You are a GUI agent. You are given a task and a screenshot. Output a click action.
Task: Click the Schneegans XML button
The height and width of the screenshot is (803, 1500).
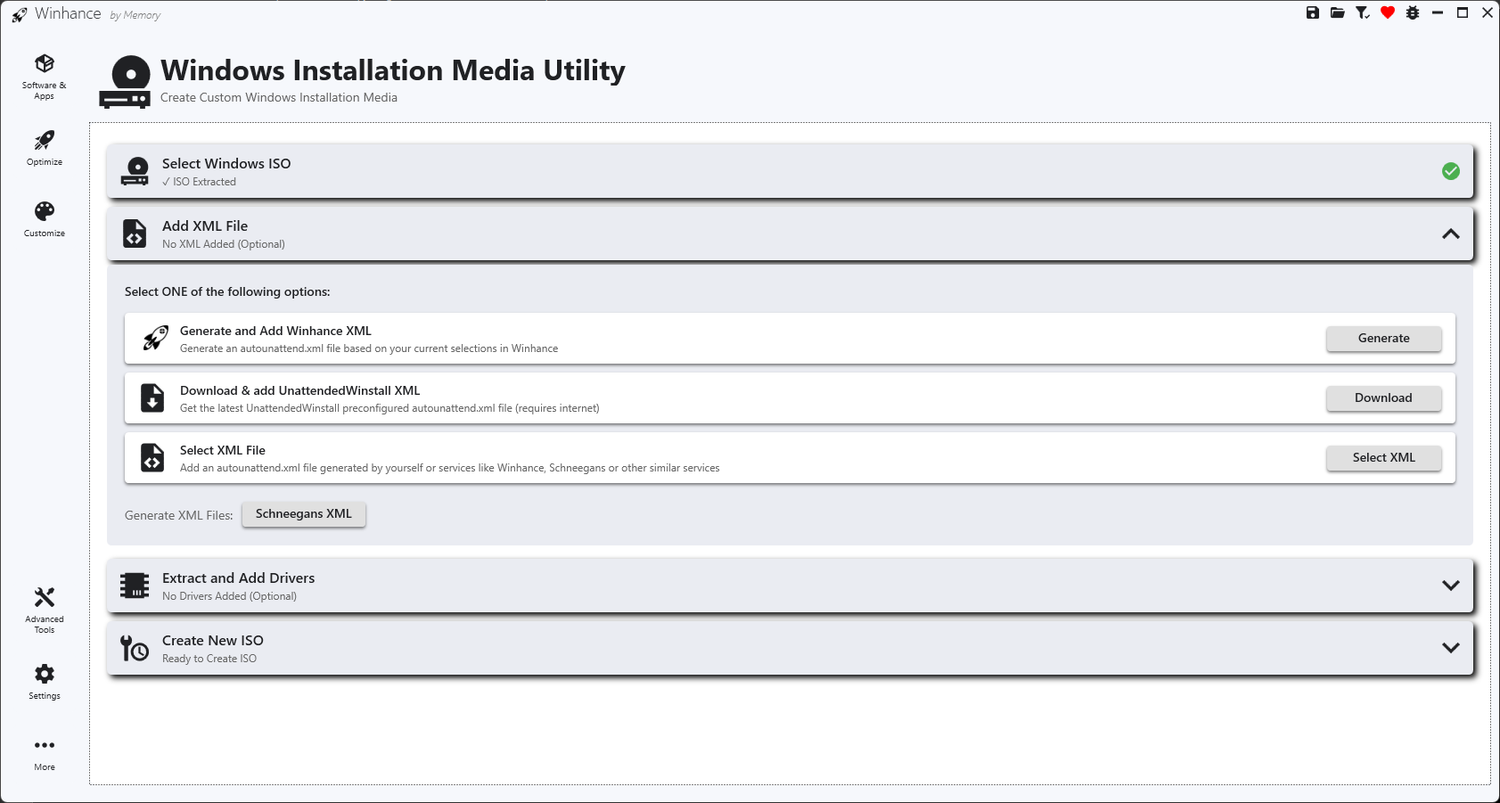(x=304, y=514)
